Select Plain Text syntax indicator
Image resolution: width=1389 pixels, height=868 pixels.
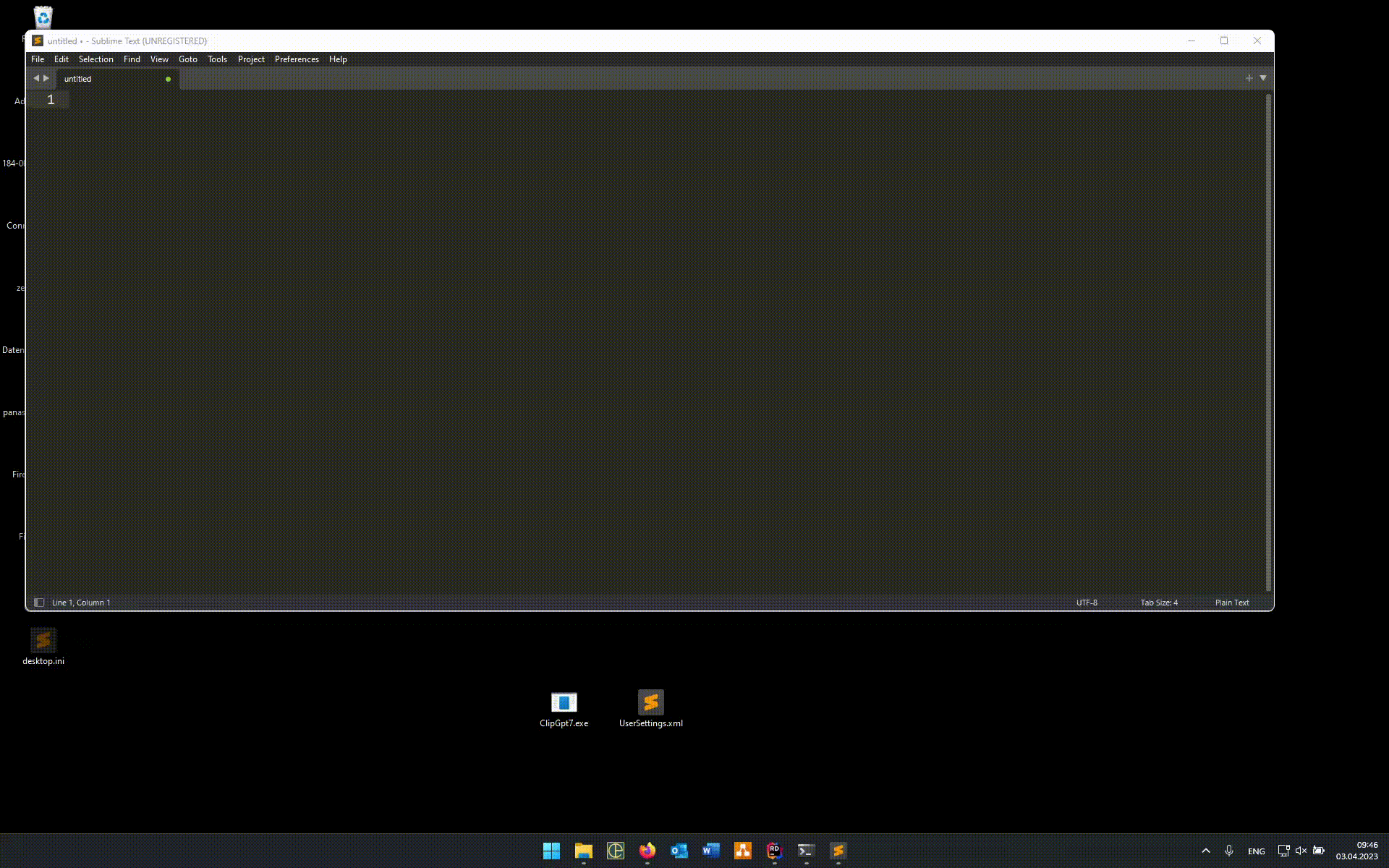pyautogui.click(x=1232, y=602)
